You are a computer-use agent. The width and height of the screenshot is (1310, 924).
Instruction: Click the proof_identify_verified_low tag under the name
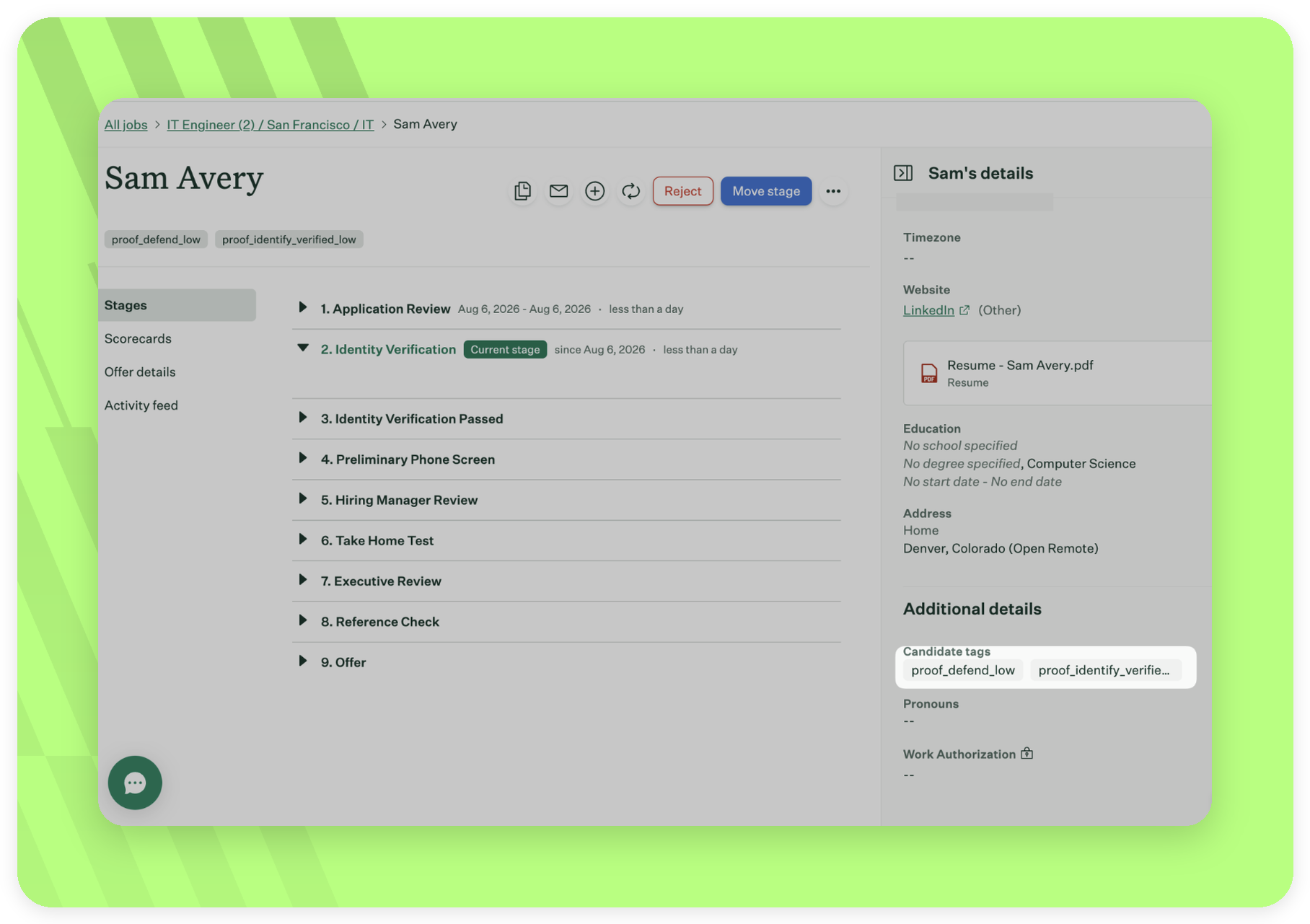(289, 239)
